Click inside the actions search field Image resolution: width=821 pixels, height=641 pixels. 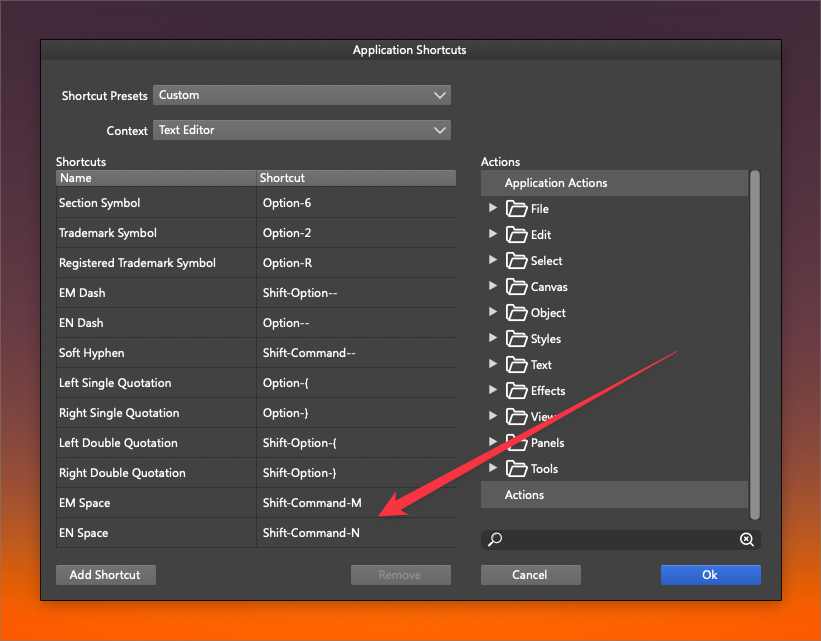point(620,540)
